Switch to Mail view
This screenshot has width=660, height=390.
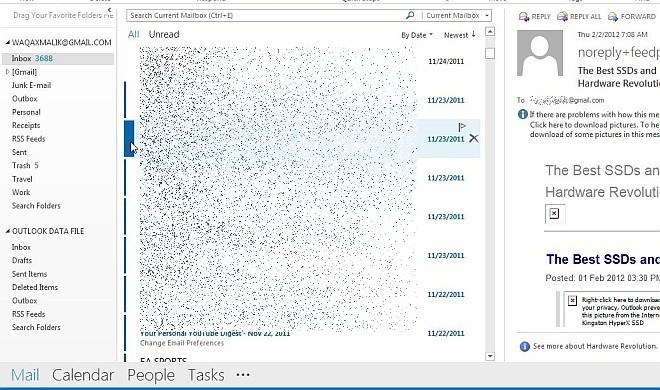coord(25,375)
